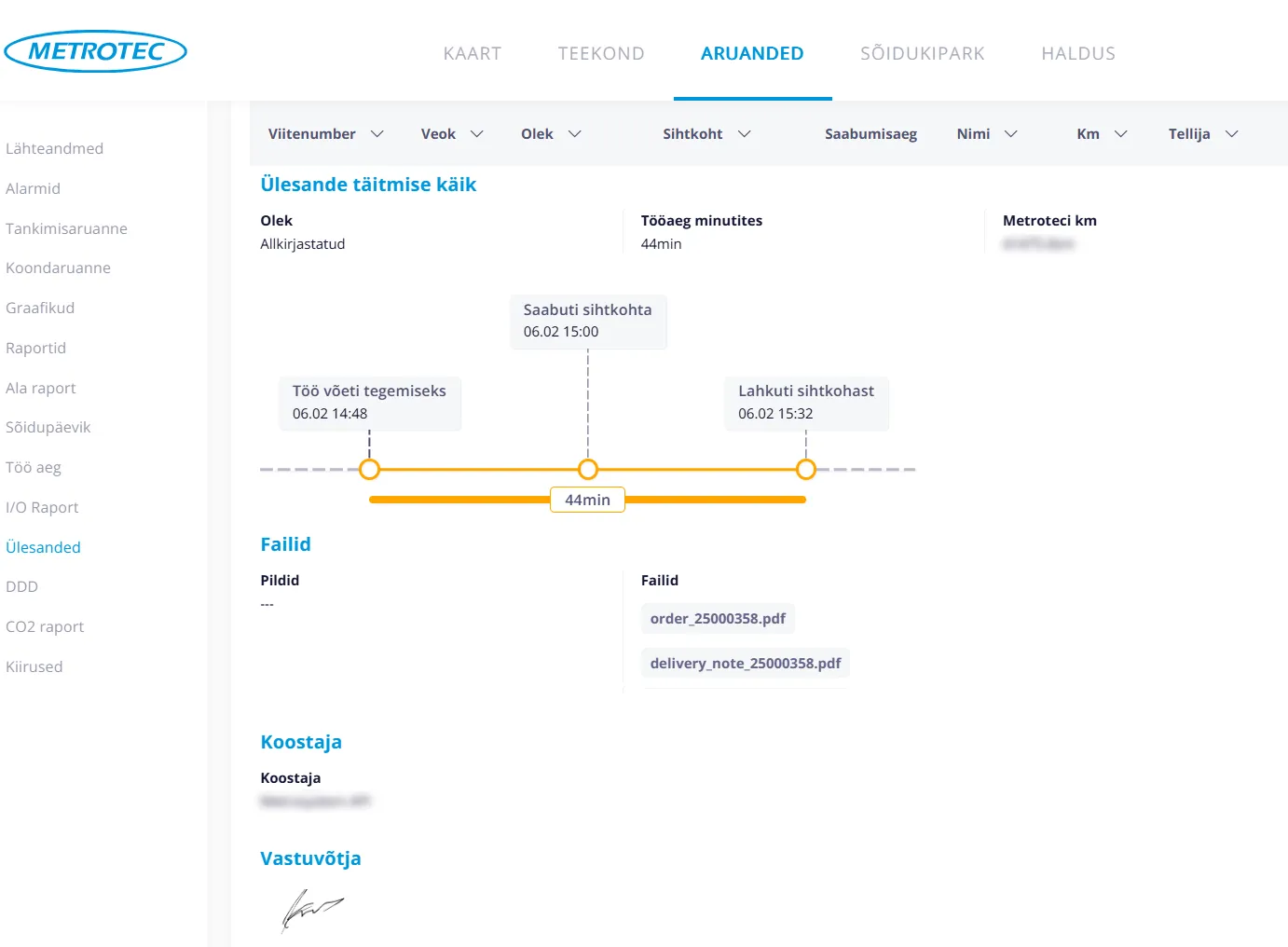Viewport: 1288px width, 947px height.
Task: Go to the HALDUS tab
Action: click(x=1078, y=53)
